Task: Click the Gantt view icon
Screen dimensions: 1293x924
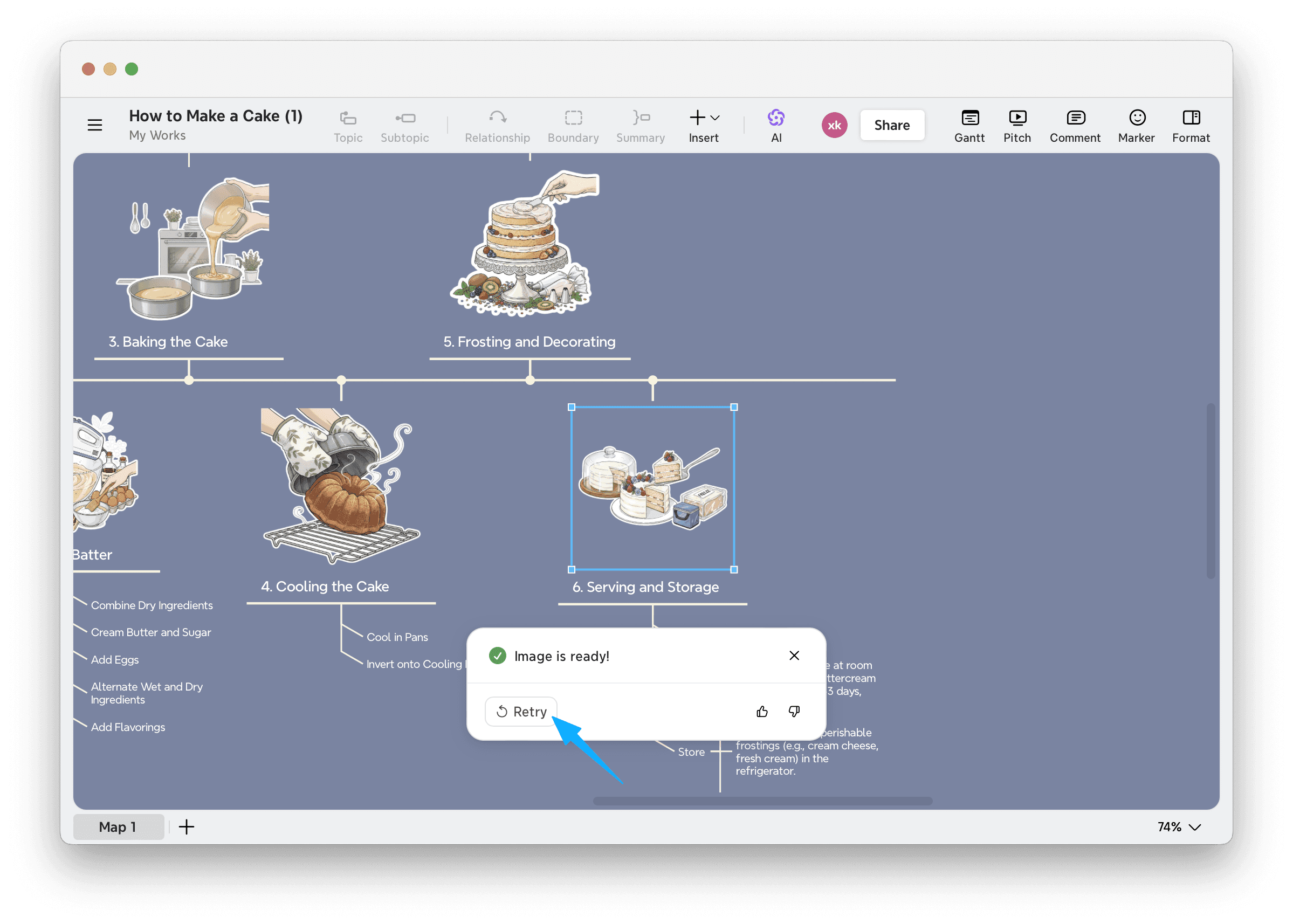Action: tap(969, 126)
